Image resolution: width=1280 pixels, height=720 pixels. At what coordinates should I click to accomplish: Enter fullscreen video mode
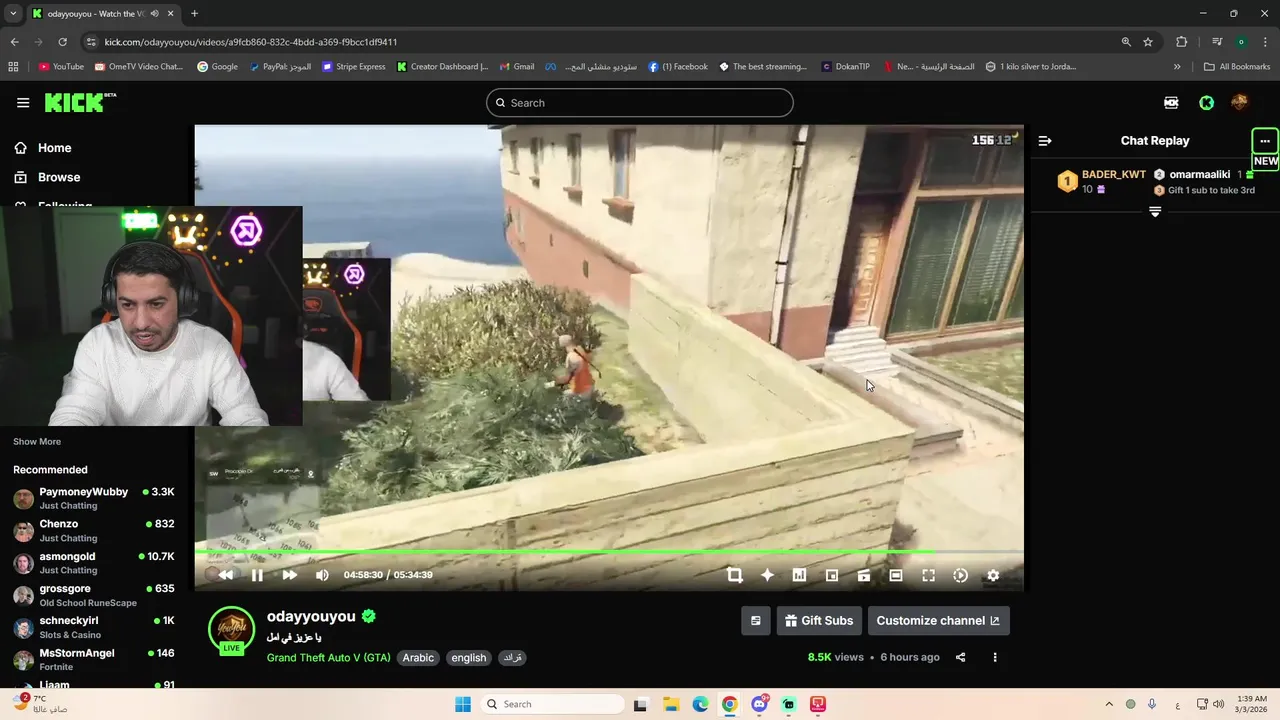coord(928,575)
